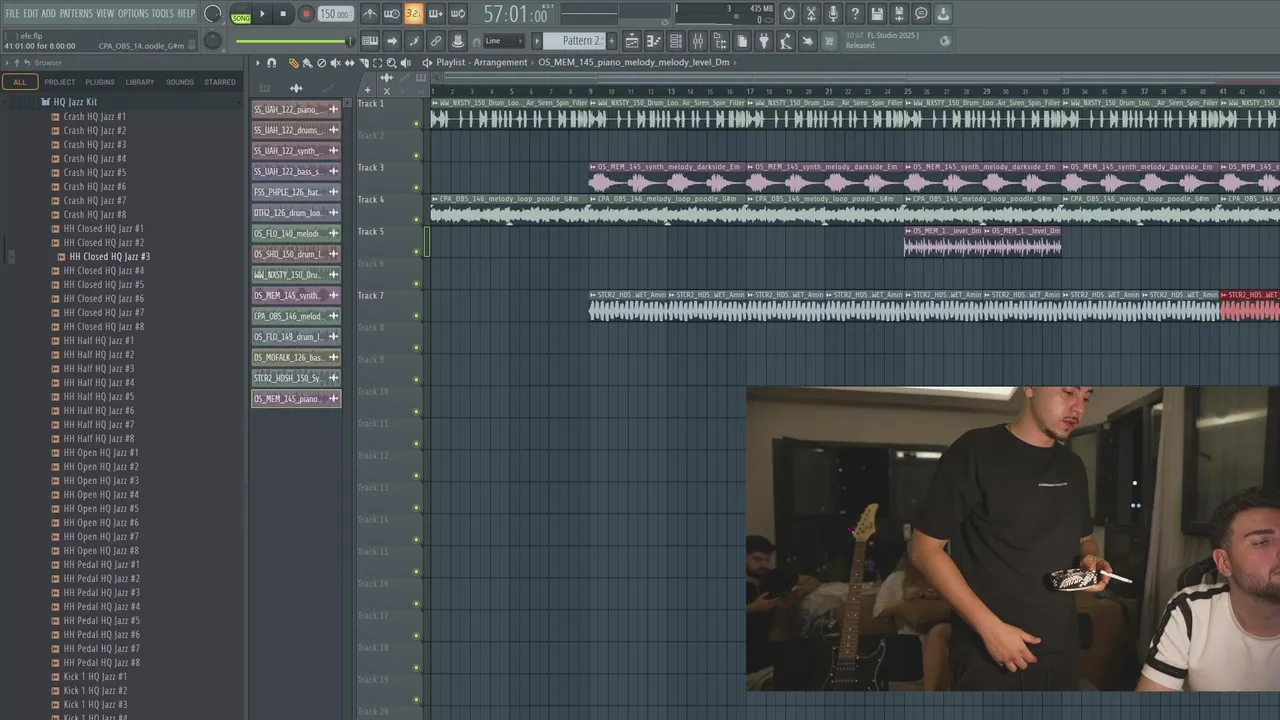Select Kick 1 HQ Jazz #2 sample
Image resolution: width=1280 pixels, height=720 pixels.
(x=95, y=690)
